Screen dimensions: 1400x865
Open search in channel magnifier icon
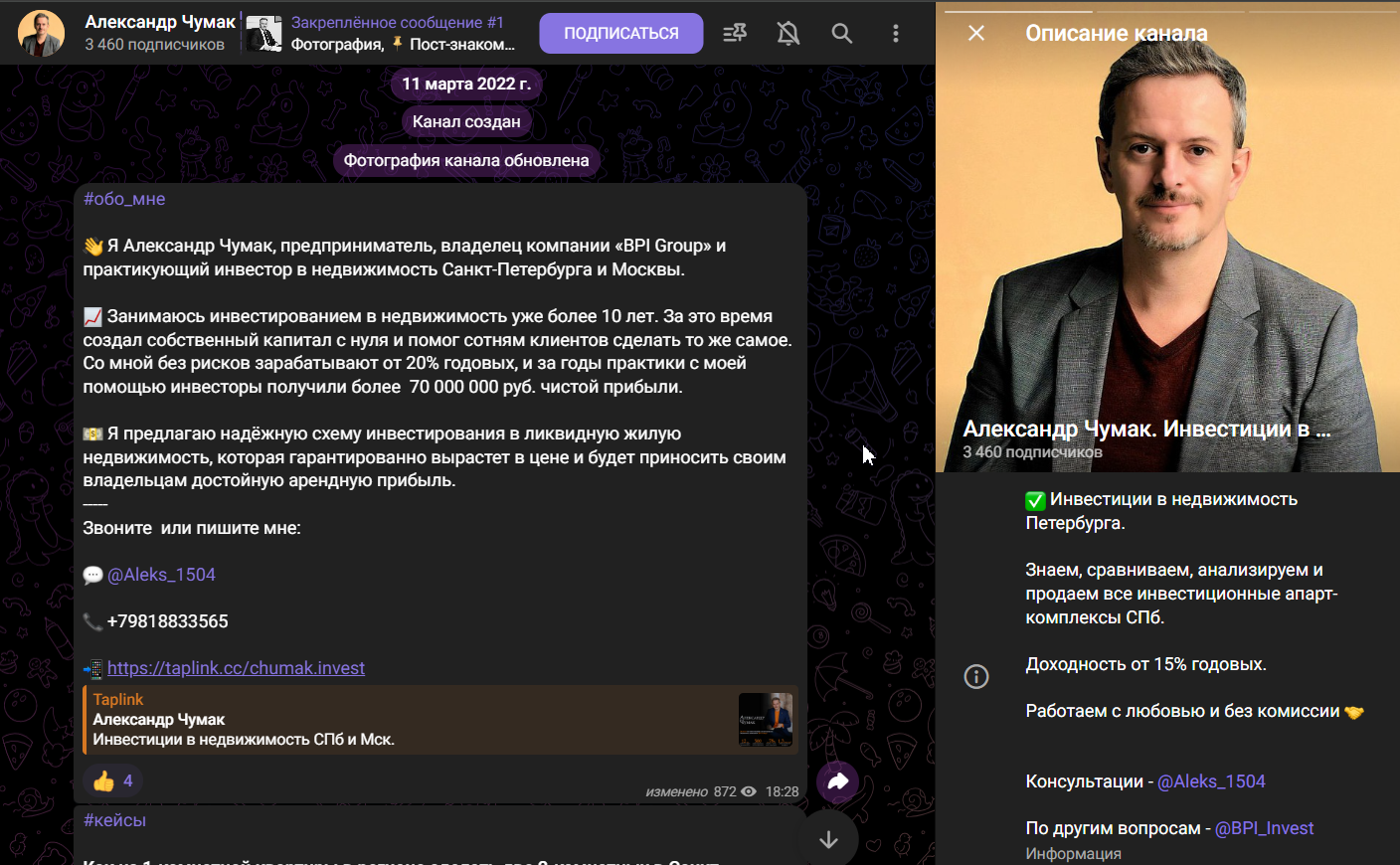point(842,33)
